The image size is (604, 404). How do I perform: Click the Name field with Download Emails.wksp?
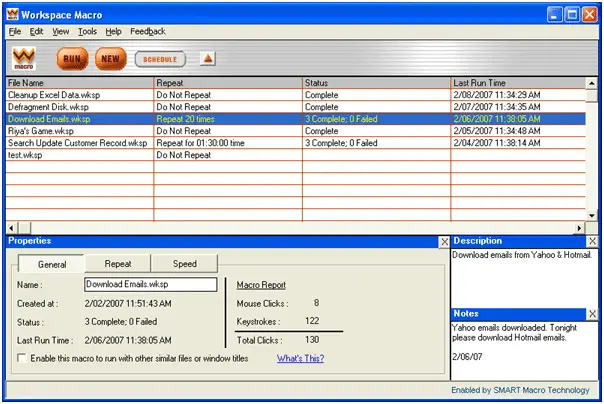tap(150, 284)
